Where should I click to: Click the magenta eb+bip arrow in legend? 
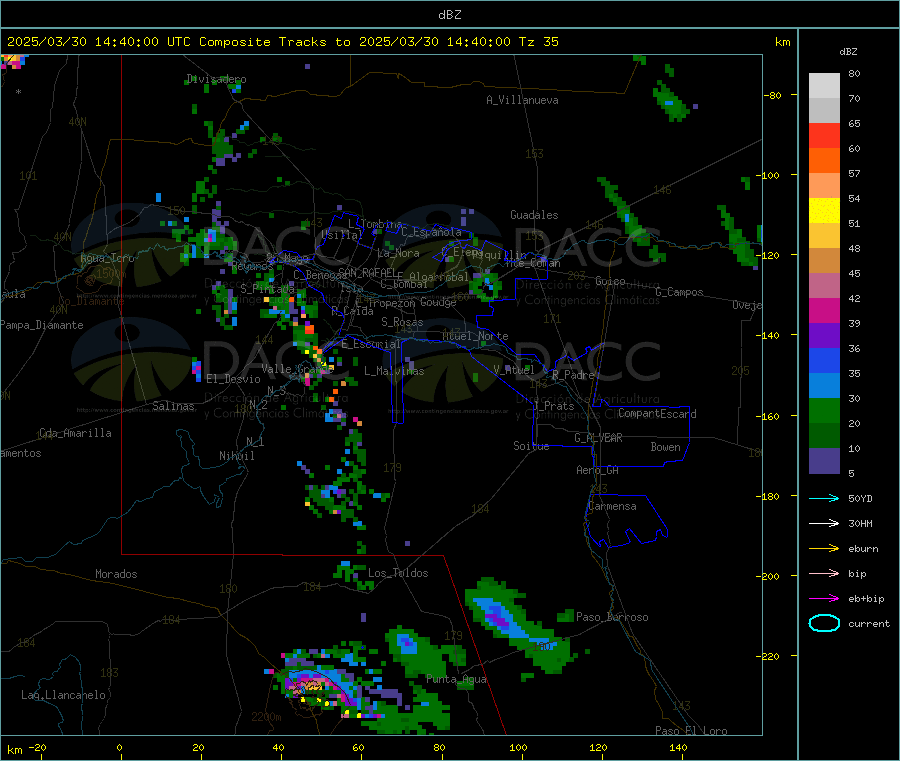click(x=824, y=599)
